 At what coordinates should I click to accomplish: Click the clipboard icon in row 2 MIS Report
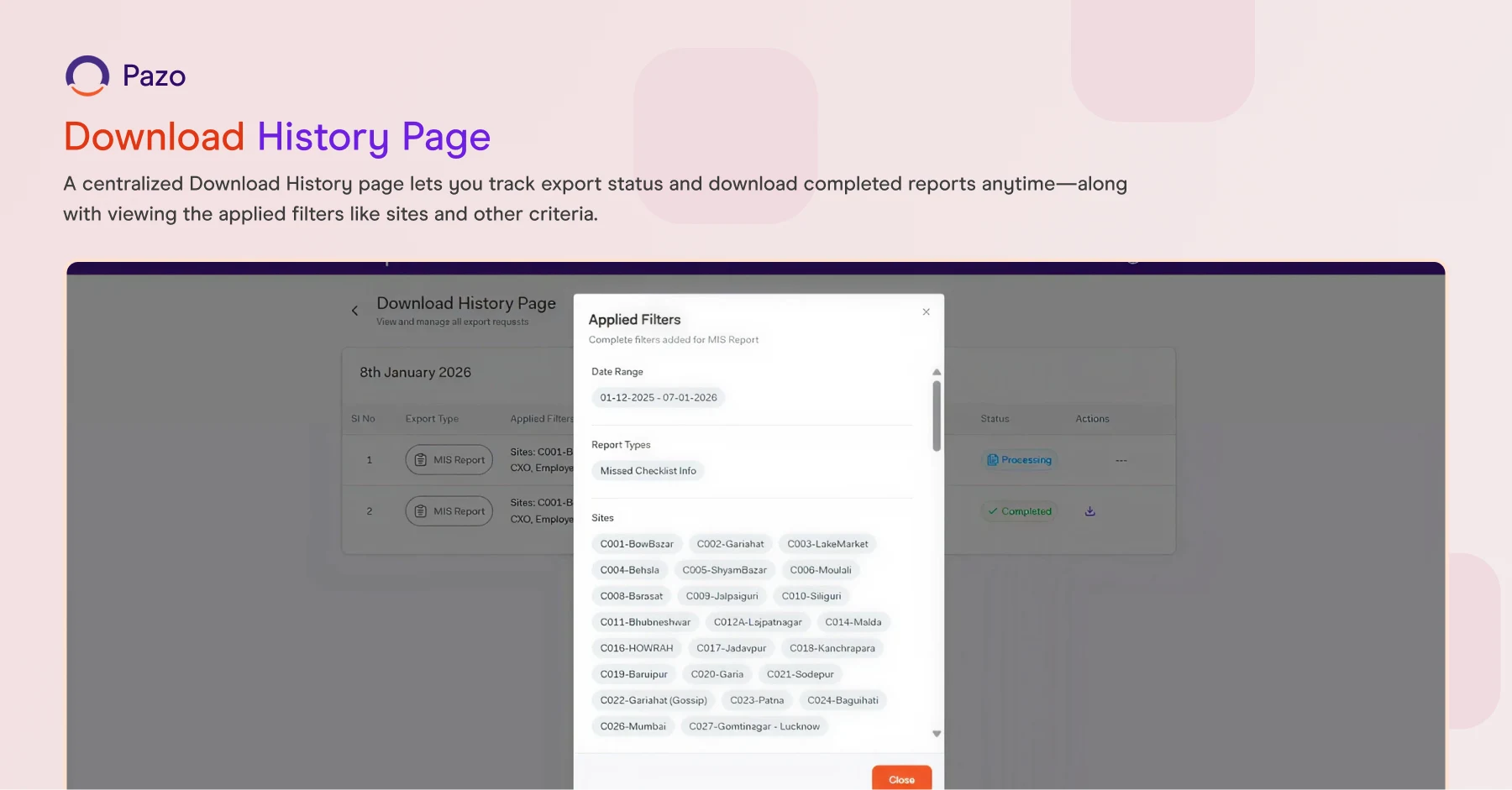421,511
